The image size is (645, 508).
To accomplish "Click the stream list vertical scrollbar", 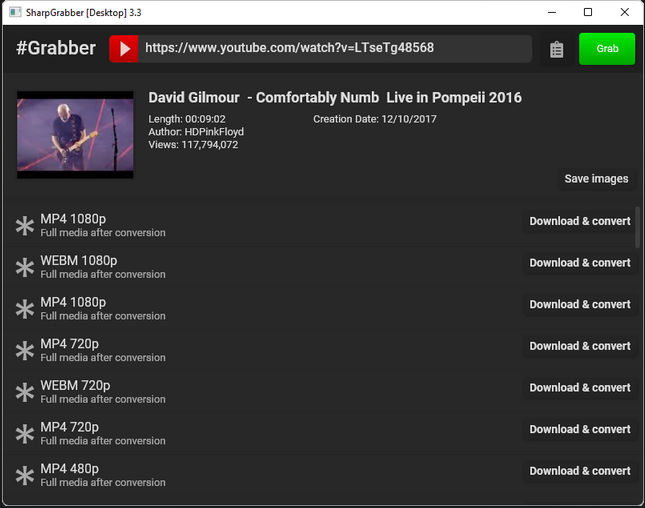I will coord(638,227).
